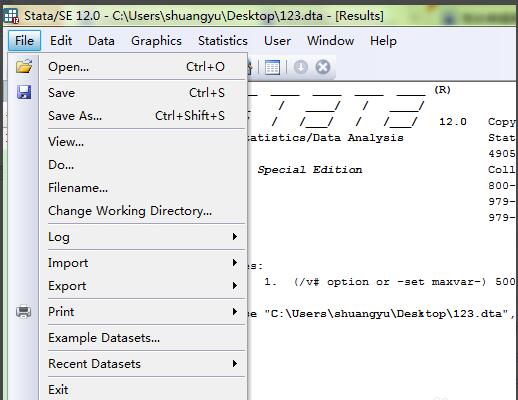Click the gray down-arrow toolbar icon
518x400 pixels.
(x=301, y=67)
